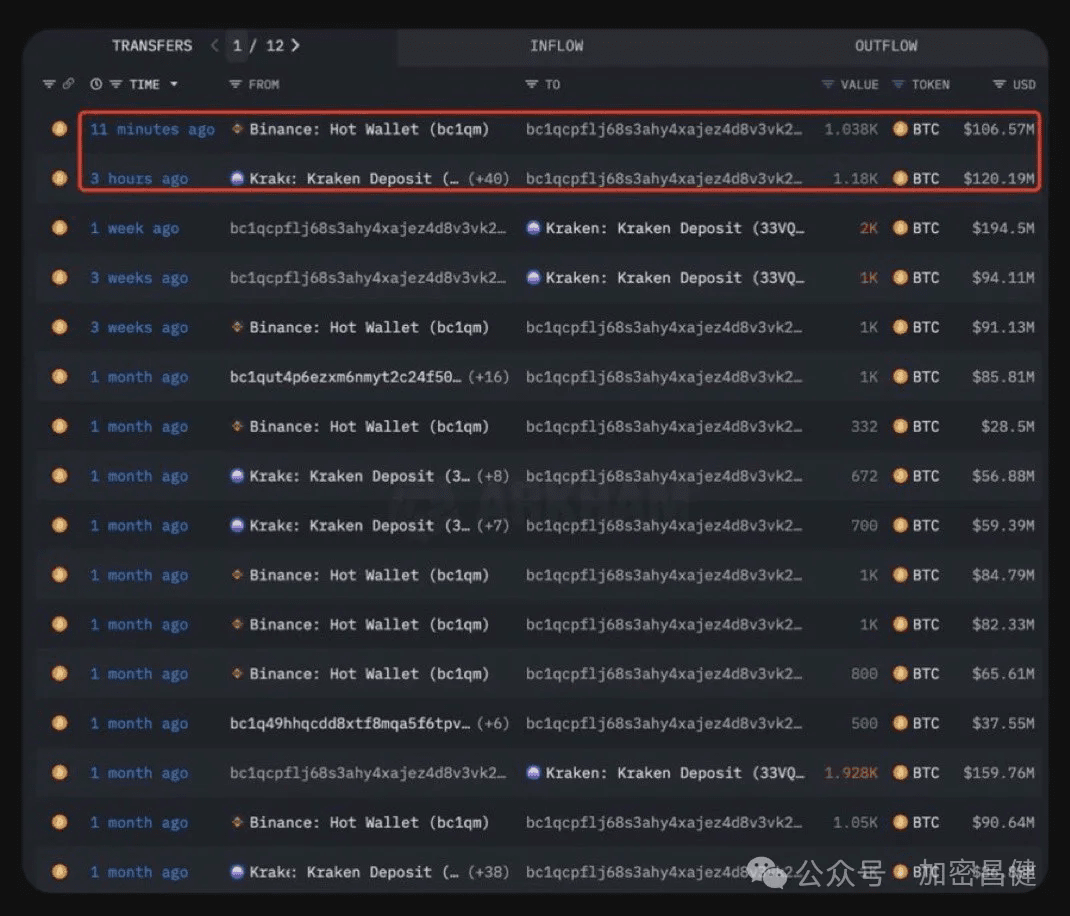This screenshot has height=916, width=1070.
Task: Click Binance Hot Wallet in the $90.64M row
Action: 369,822
